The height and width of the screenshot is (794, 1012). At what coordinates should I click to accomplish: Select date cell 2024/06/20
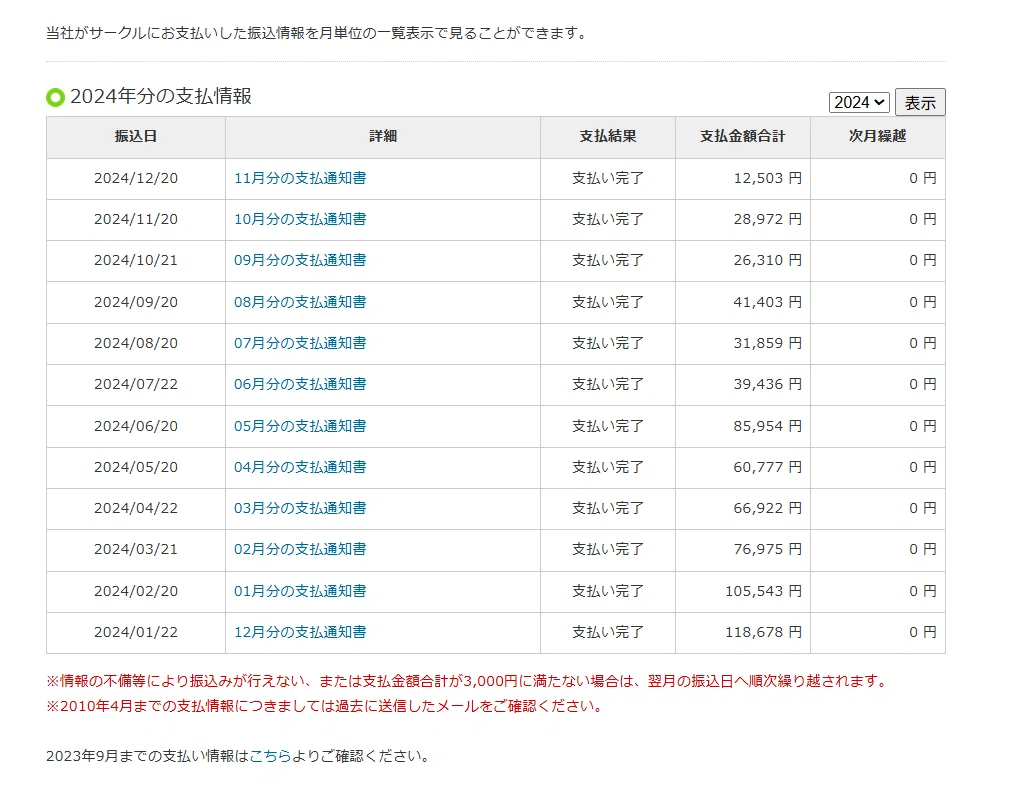136,426
